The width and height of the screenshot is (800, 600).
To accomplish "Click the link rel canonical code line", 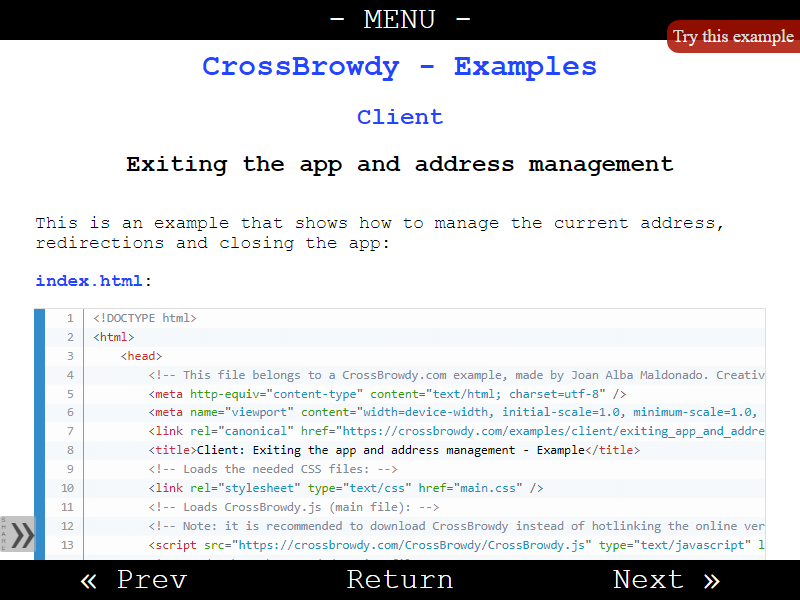I will (x=456, y=431).
